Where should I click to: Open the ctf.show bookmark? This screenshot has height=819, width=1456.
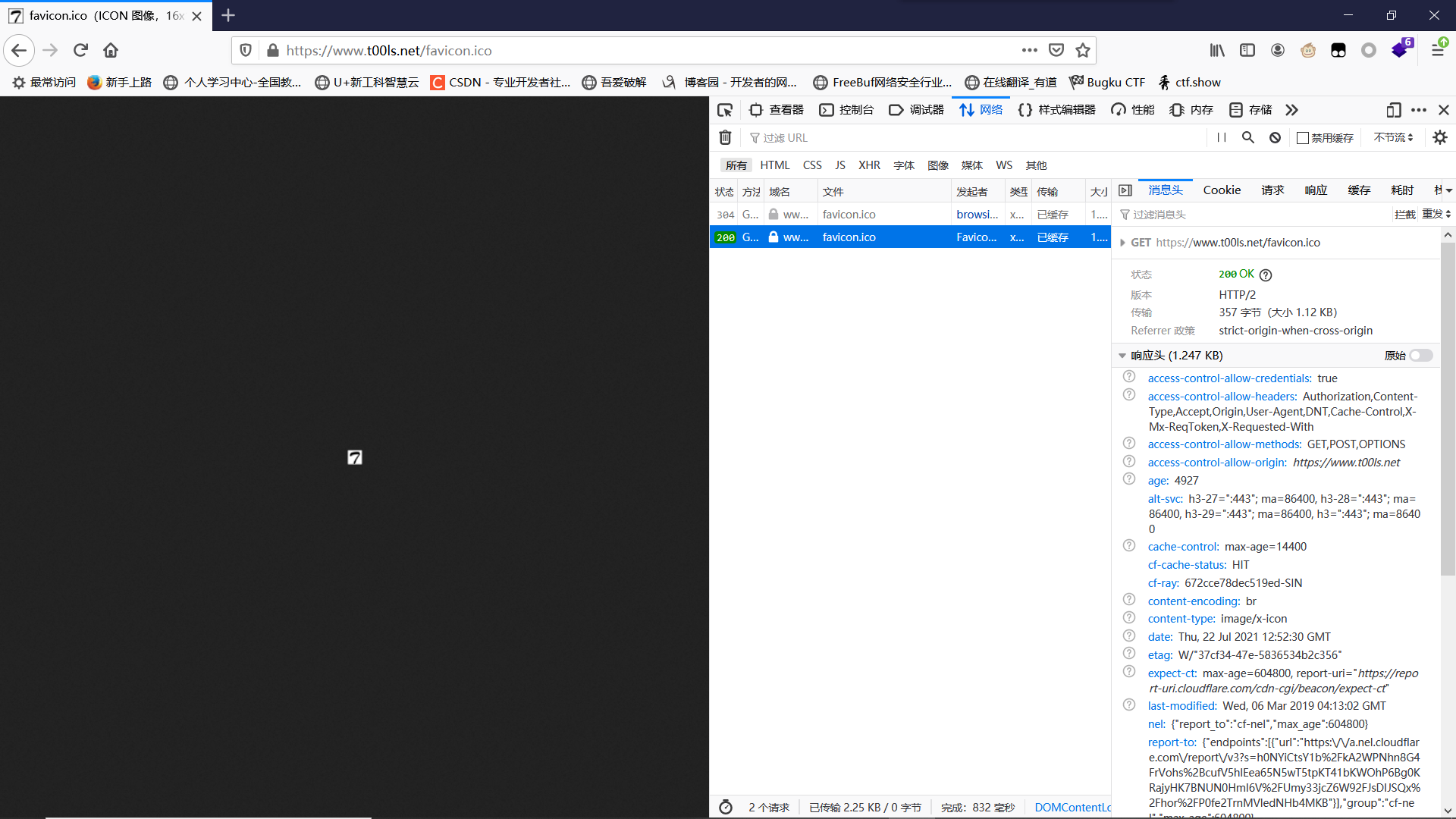point(1190,82)
